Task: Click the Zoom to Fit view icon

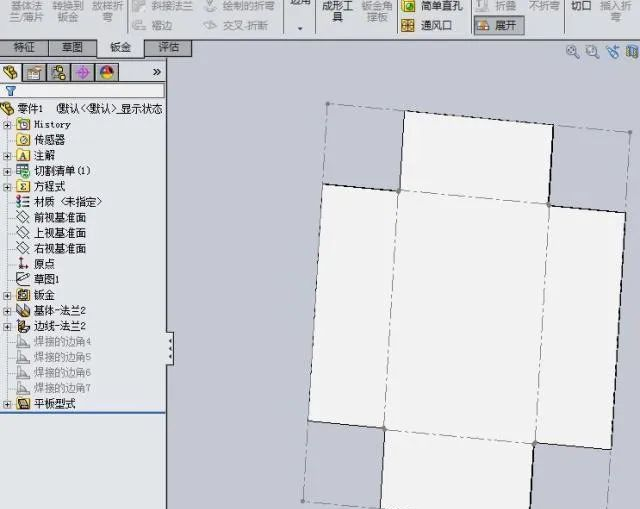Action: pos(573,52)
